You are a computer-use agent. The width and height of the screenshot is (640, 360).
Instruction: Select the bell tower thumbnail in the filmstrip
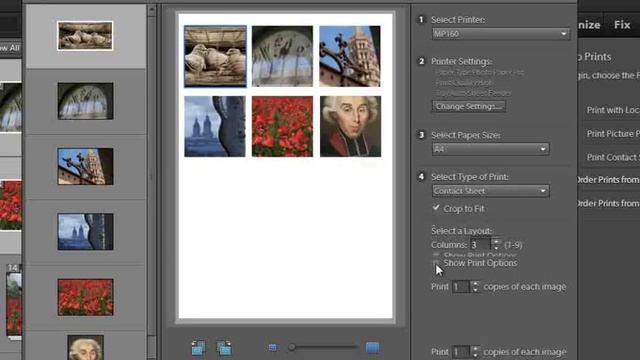[85, 167]
